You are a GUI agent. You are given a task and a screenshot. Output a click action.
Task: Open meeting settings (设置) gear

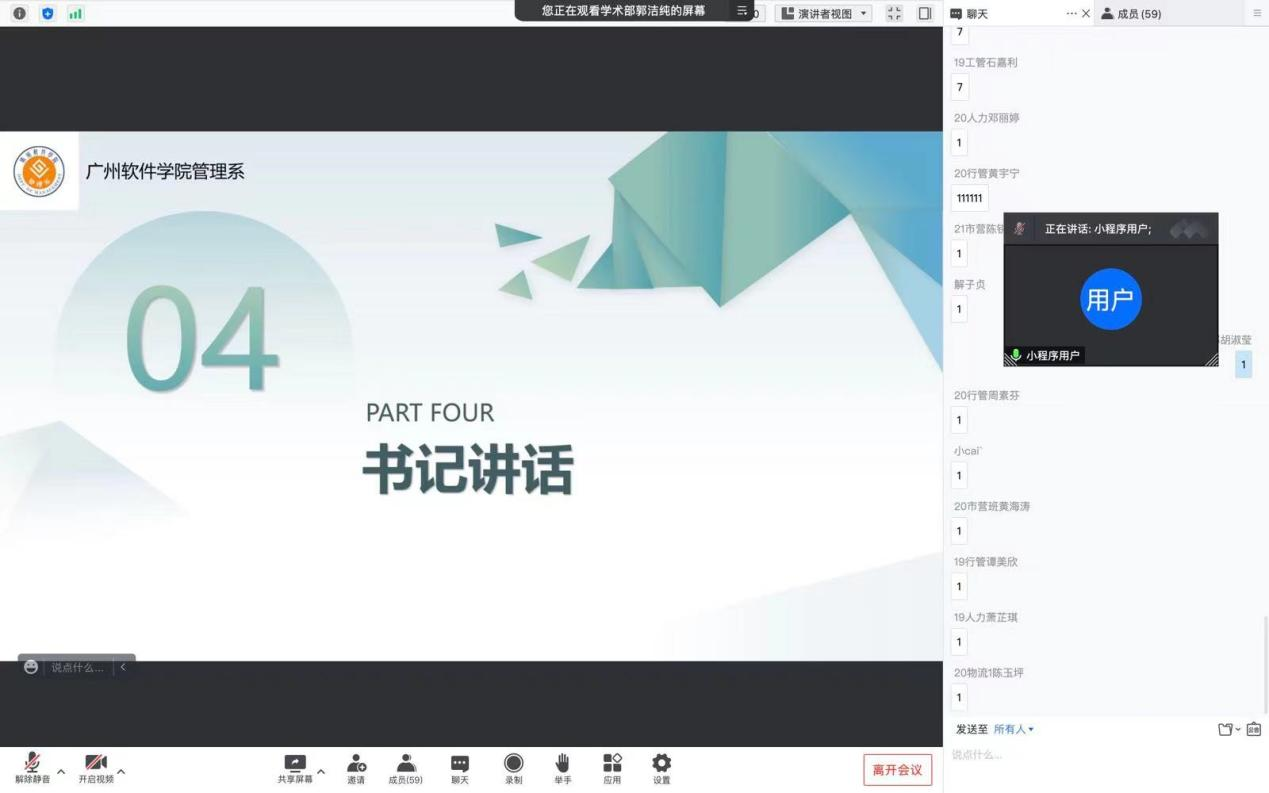coord(661,764)
